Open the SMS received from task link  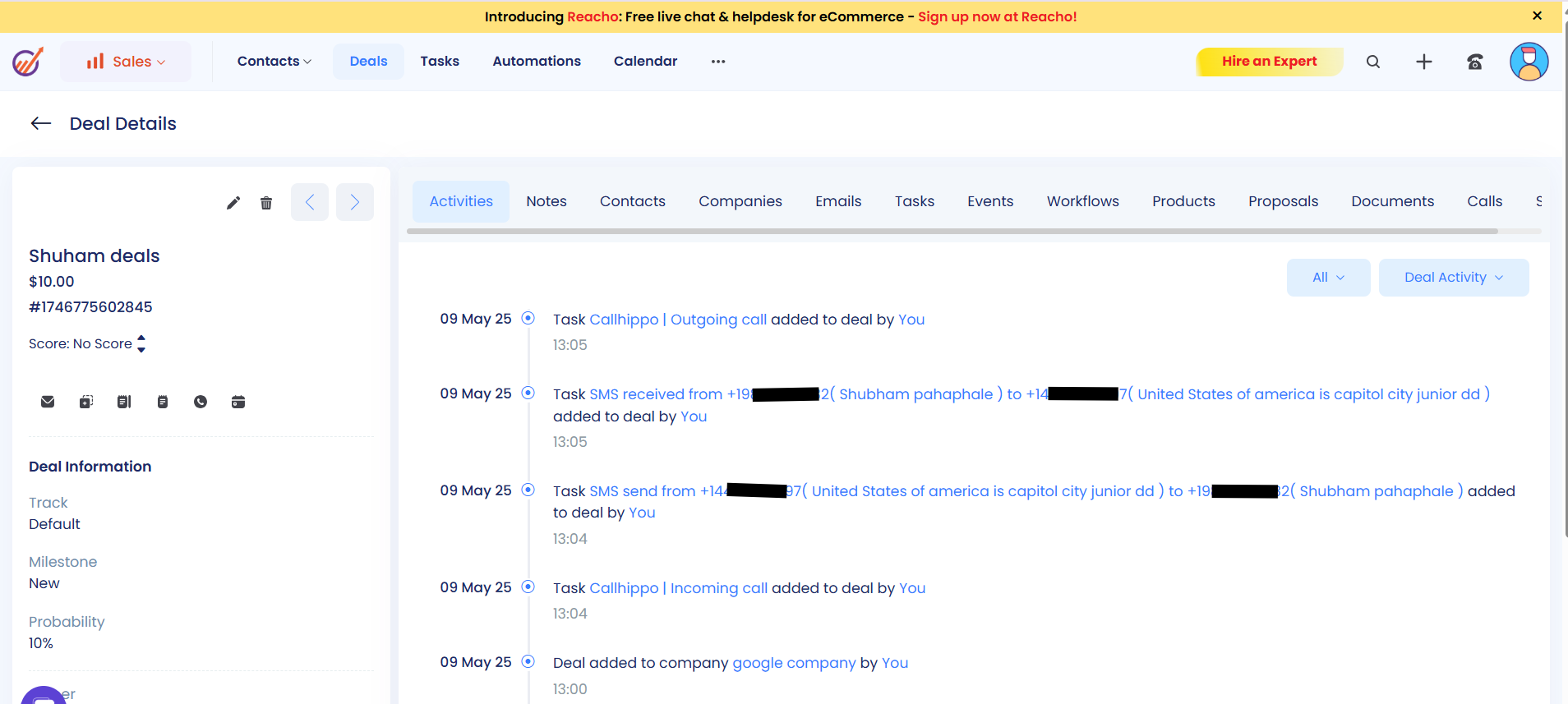(x=1040, y=394)
